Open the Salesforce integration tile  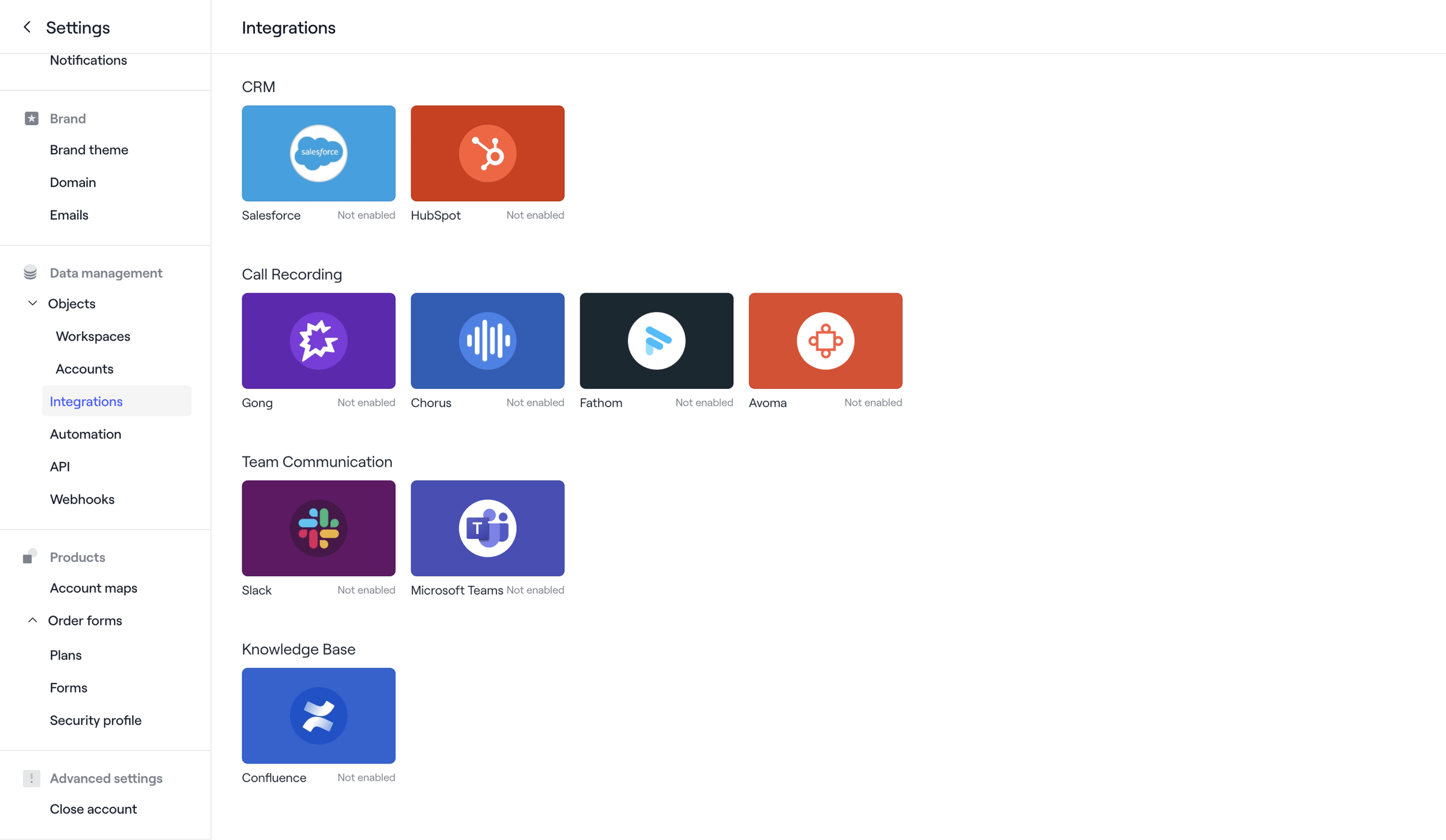point(318,154)
